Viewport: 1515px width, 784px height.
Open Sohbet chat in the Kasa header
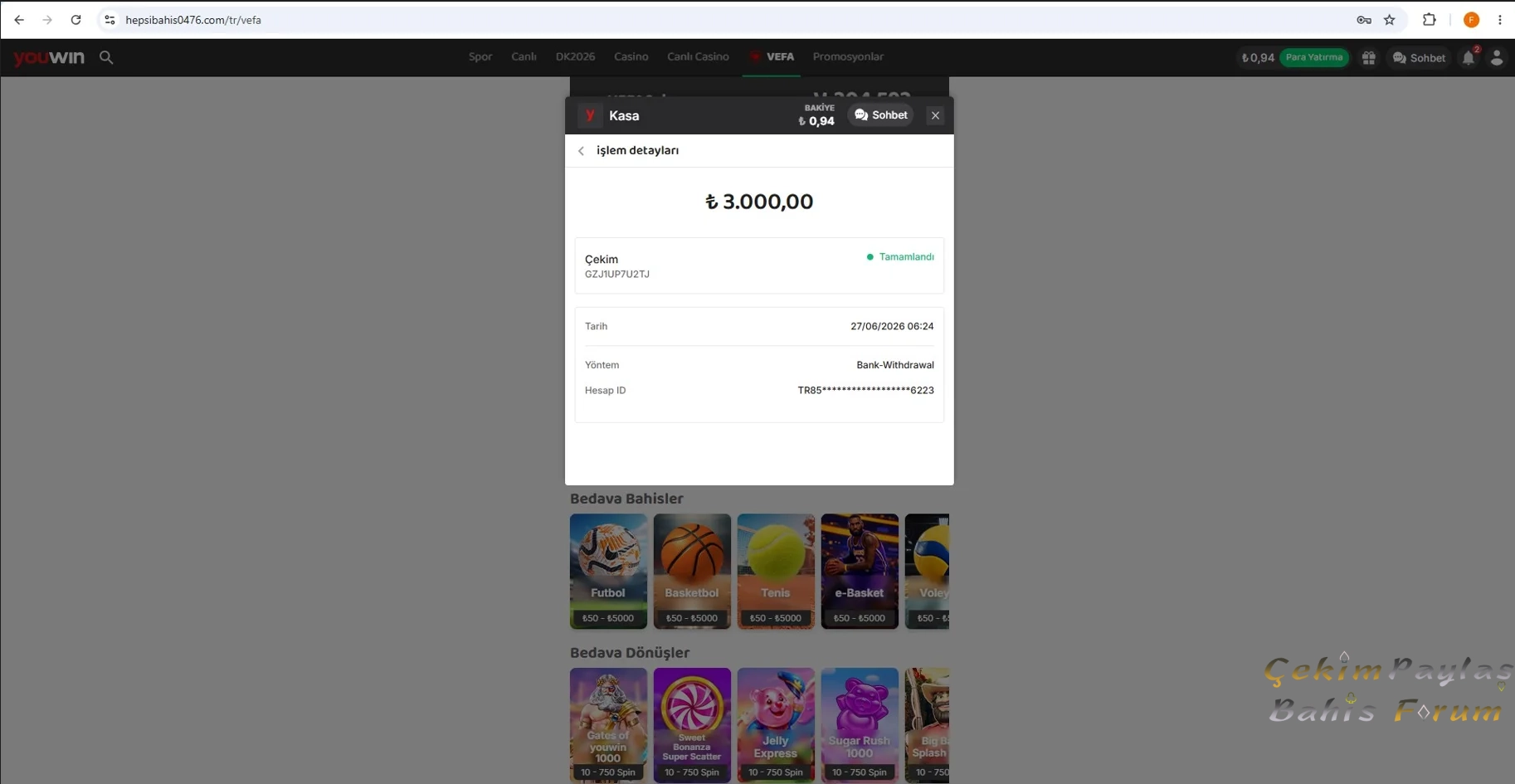pos(881,115)
